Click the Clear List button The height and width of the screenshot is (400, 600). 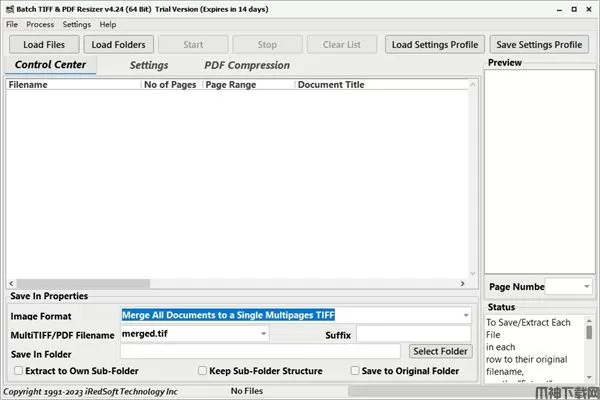tap(342, 44)
